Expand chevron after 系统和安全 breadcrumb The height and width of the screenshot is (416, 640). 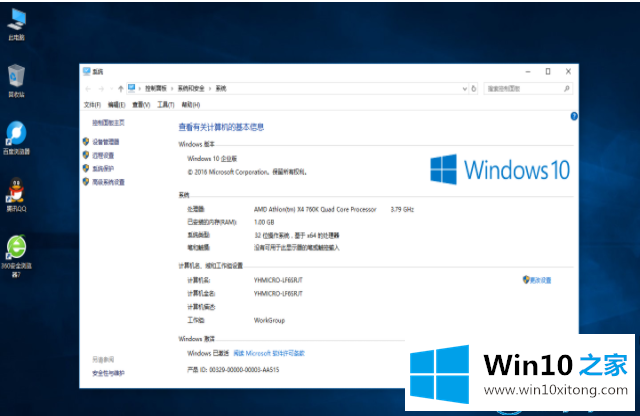210,89
